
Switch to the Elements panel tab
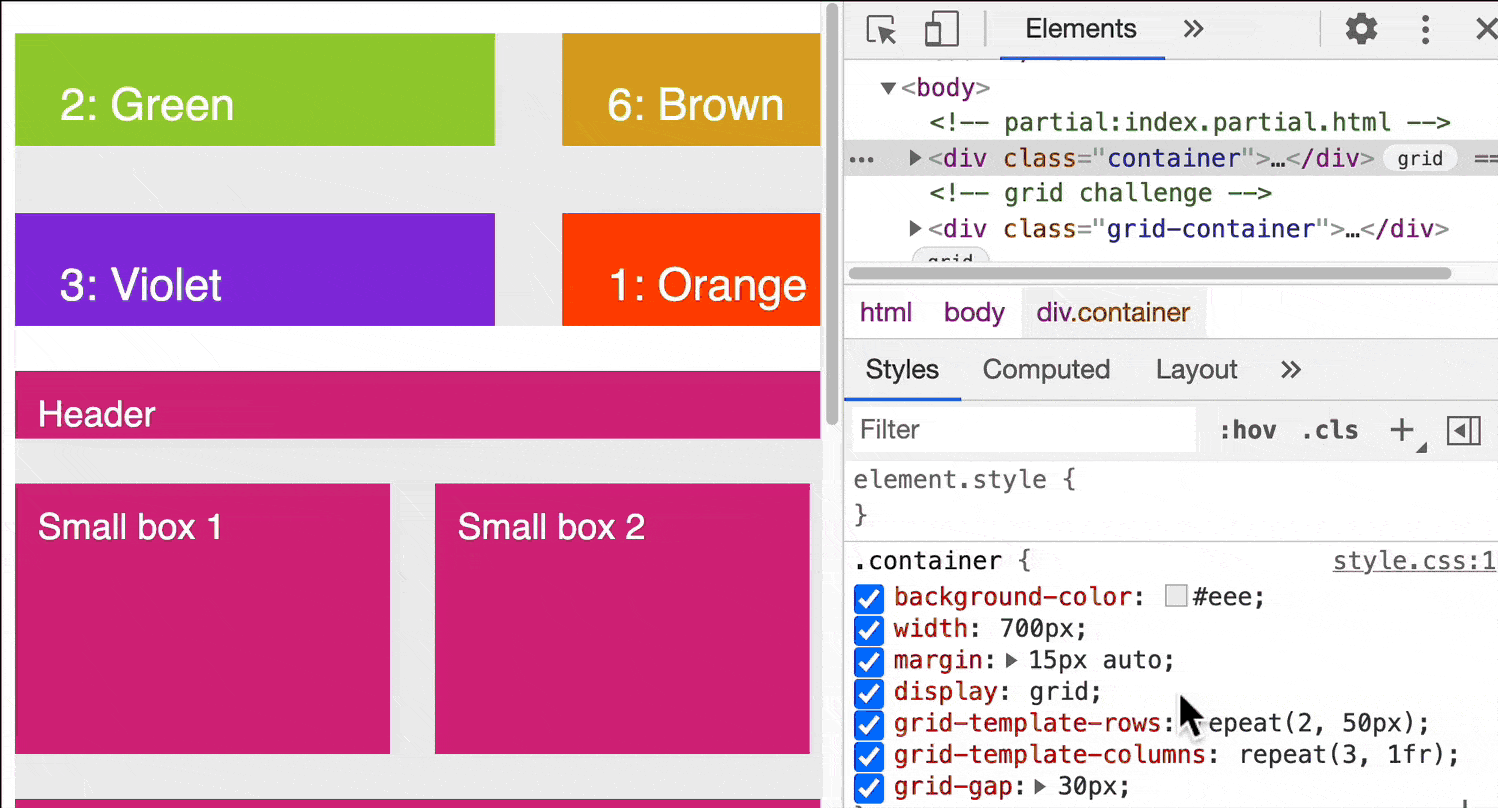pos(1081,29)
